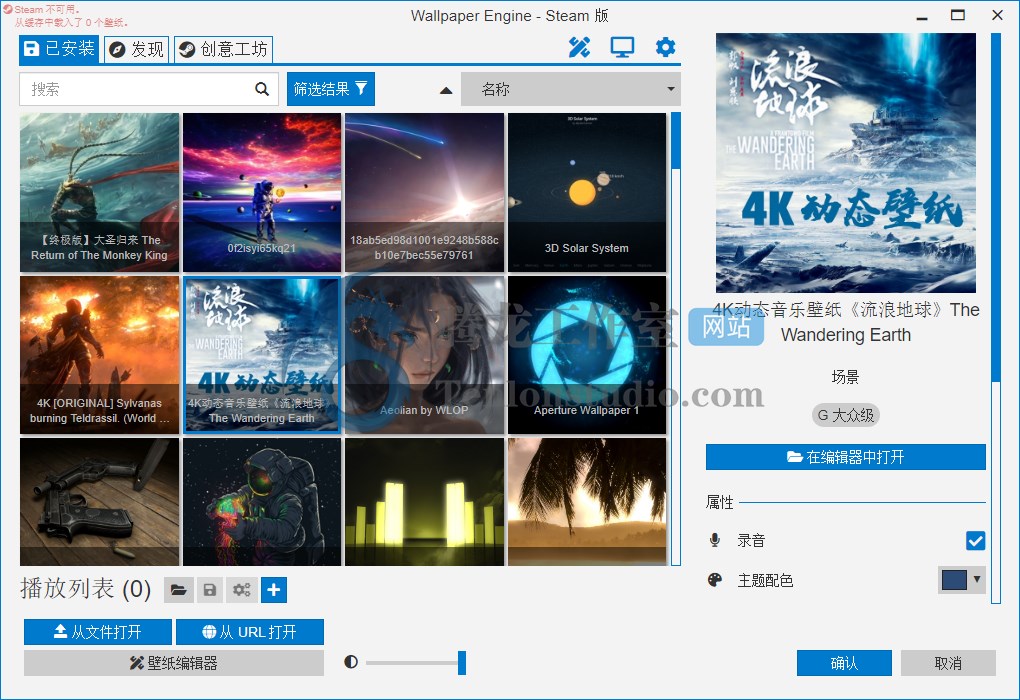The image size is (1020, 700).
Task: Save playlist with the floppy disk icon
Action: (209, 590)
